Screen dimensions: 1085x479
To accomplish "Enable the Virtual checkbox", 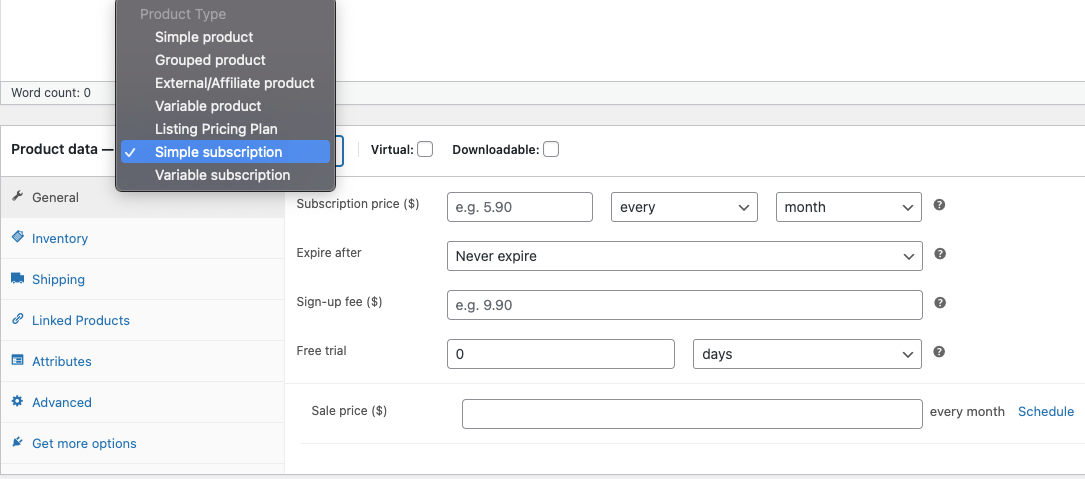I will (x=425, y=149).
